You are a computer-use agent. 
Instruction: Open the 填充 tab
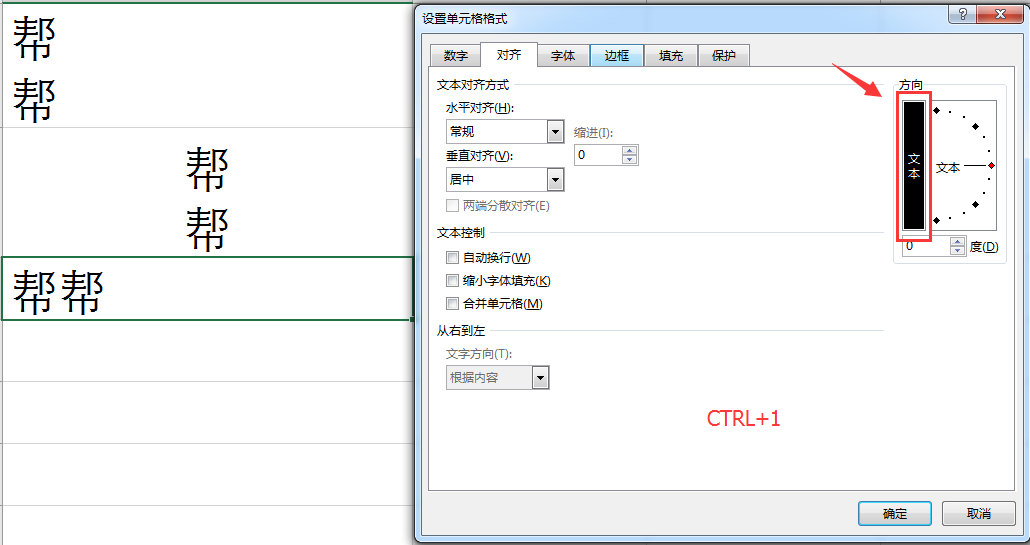pos(671,56)
